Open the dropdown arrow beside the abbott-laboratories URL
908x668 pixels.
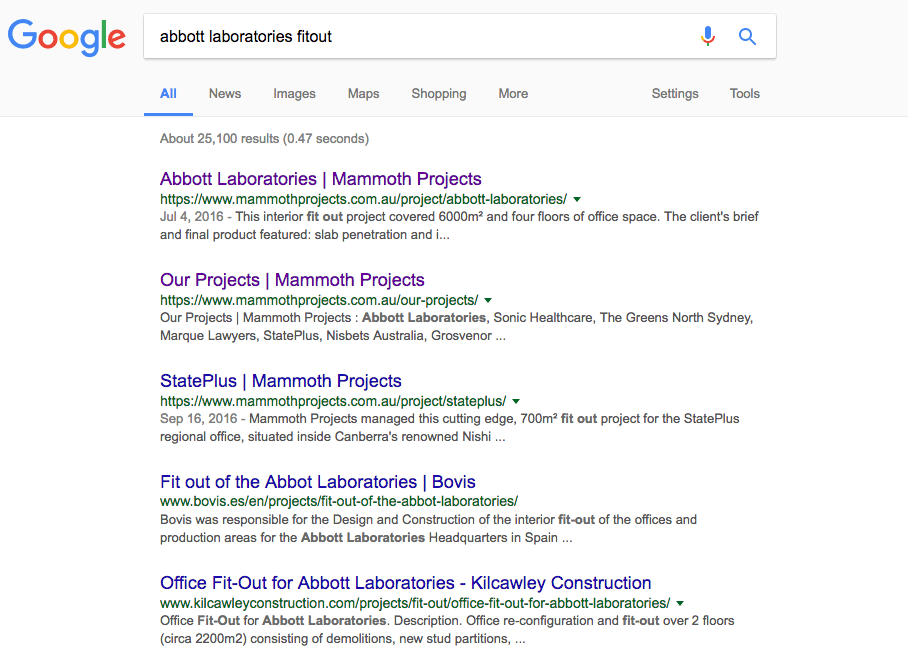[577, 199]
